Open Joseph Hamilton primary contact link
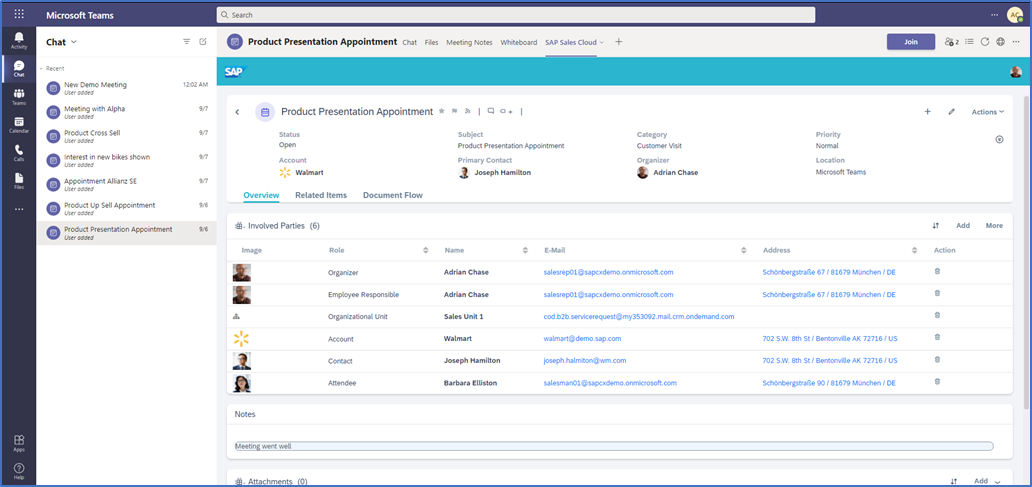Image resolution: width=1032 pixels, height=487 pixels. [501, 172]
